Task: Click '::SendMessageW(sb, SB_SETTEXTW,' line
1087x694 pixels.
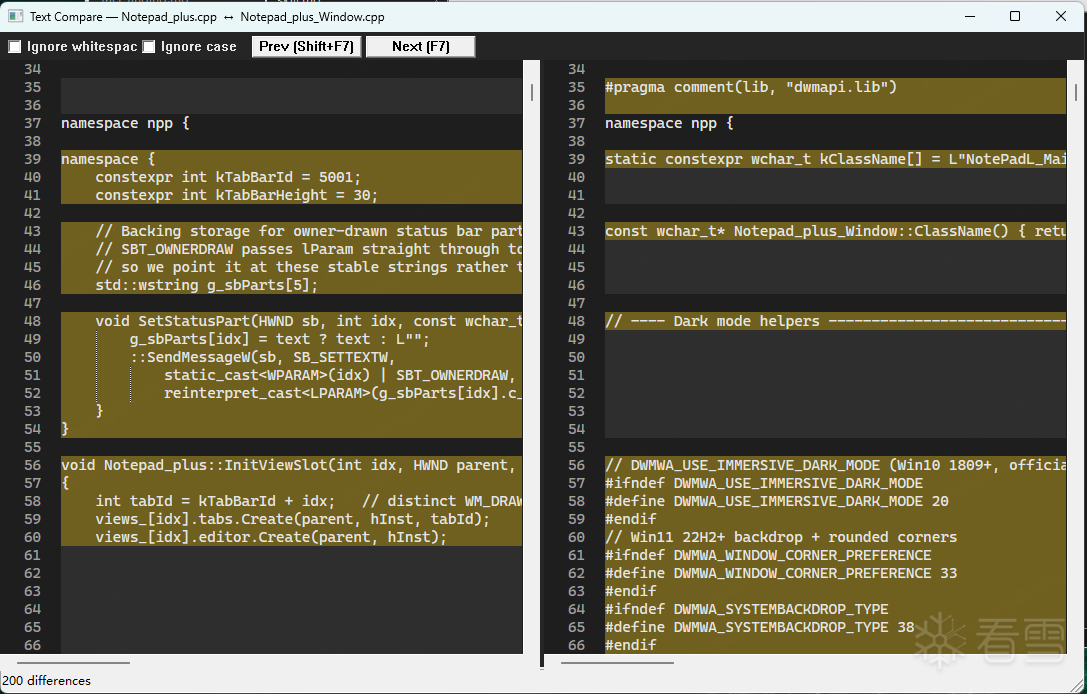Action: (262, 358)
